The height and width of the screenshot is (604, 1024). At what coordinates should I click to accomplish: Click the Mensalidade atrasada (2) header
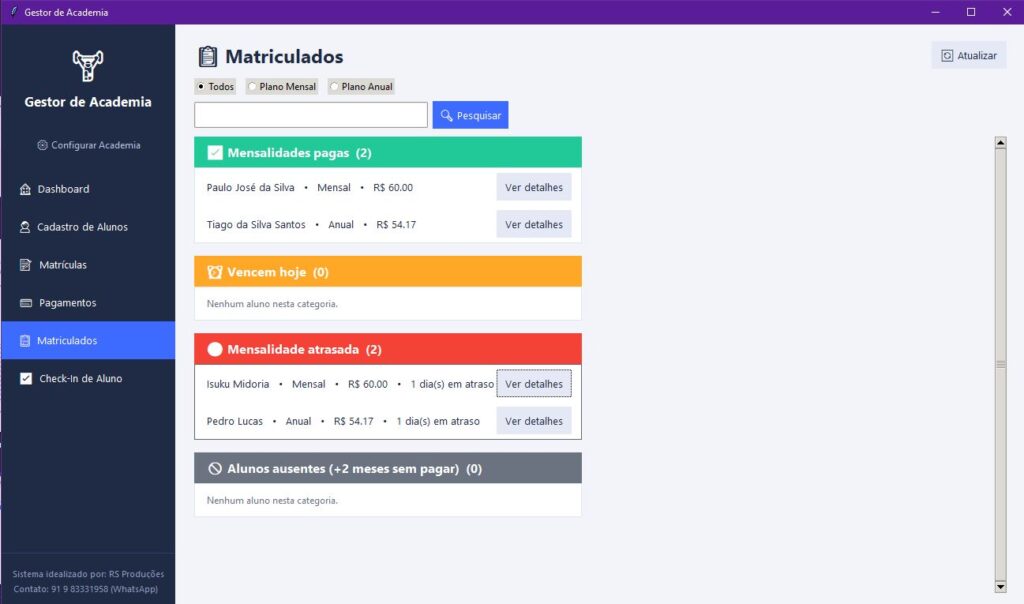tap(388, 349)
